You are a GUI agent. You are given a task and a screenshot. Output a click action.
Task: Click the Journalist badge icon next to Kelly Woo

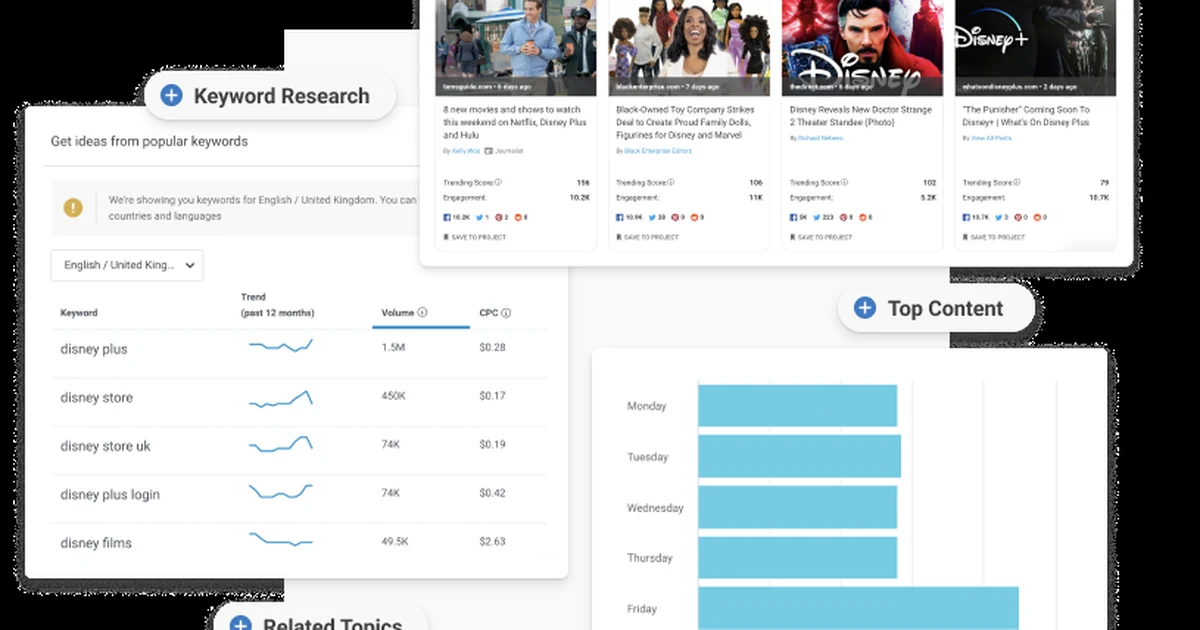(x=489, y=151)
